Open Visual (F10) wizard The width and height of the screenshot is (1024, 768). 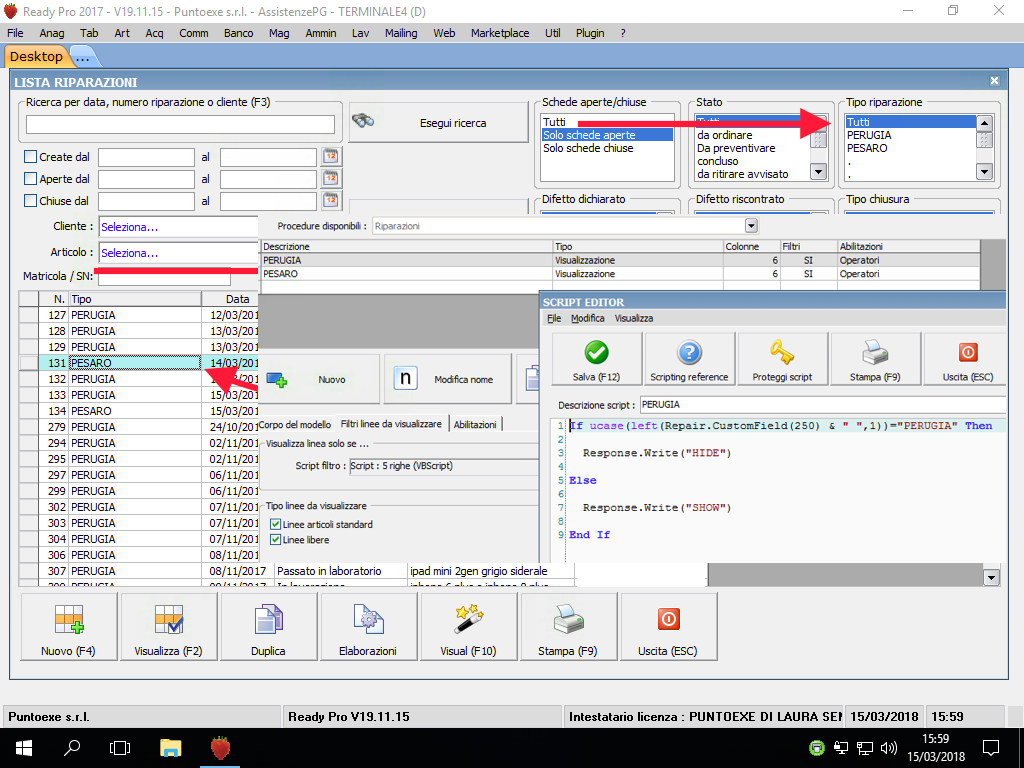click(x=468, y=627)
